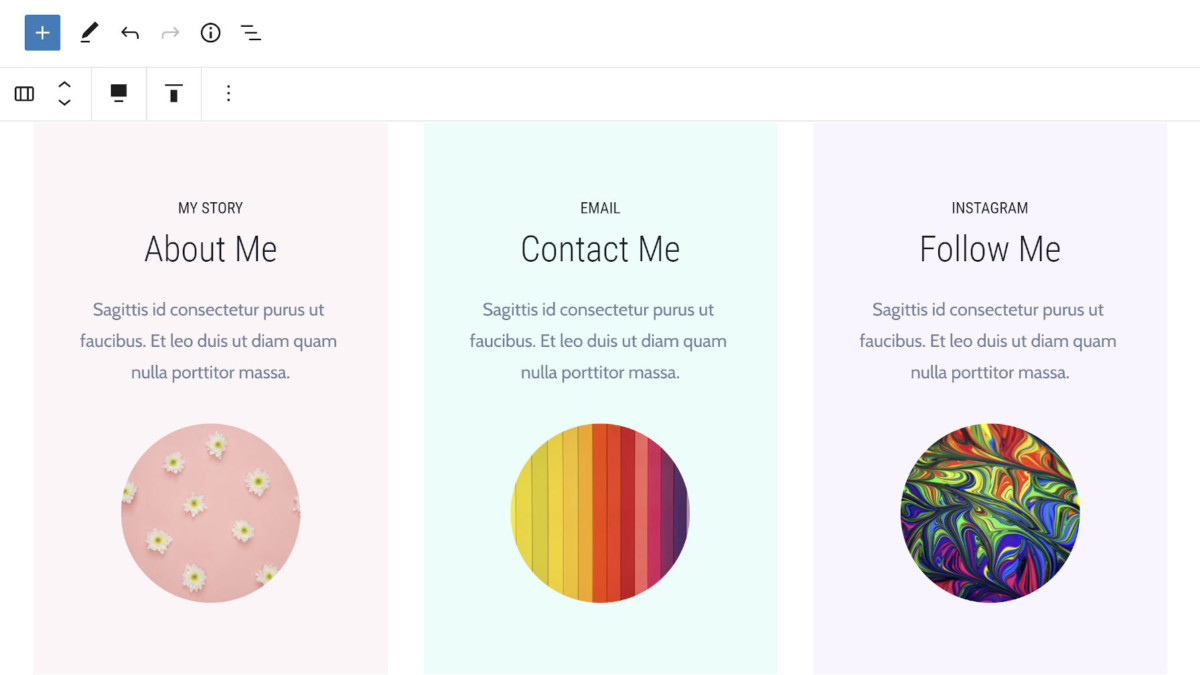Select the About Me heading
This screenshot has height=675, width=1200.
pos(210,249)
